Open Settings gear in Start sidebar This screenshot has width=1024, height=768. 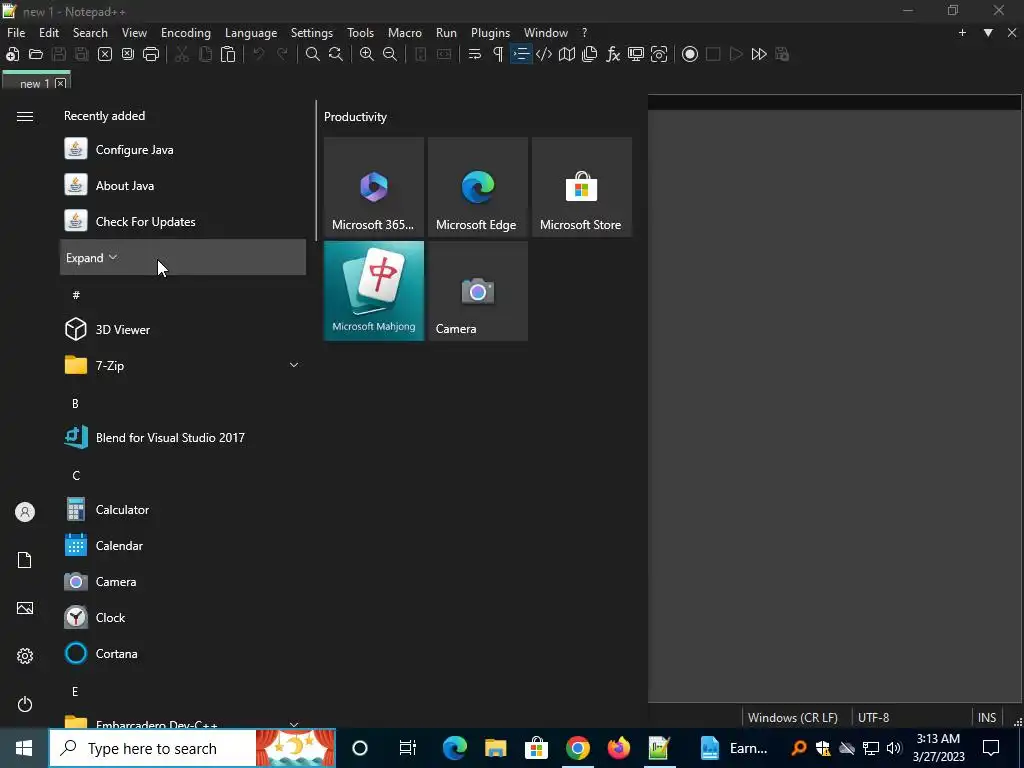(25, 656)
